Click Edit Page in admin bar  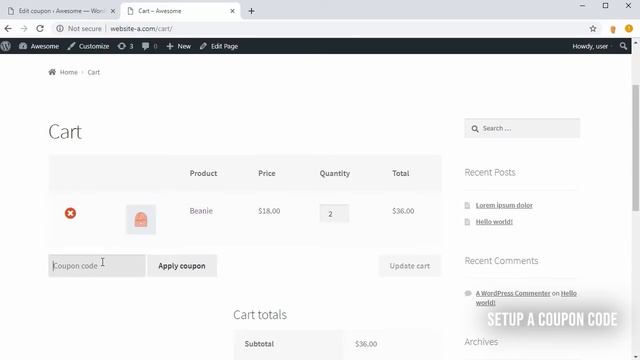(x=219, y=46)
